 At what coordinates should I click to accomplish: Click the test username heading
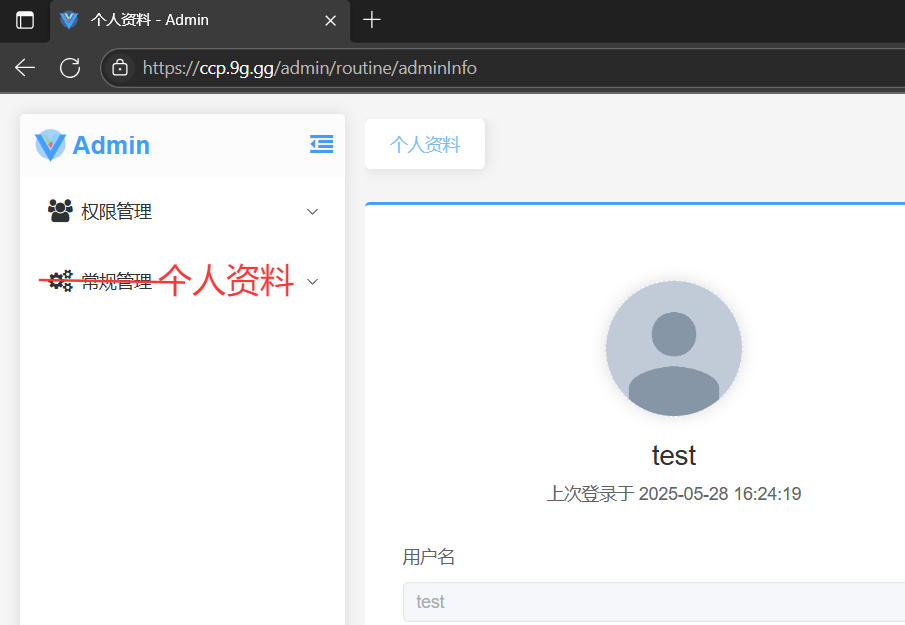tap(674, 455)
